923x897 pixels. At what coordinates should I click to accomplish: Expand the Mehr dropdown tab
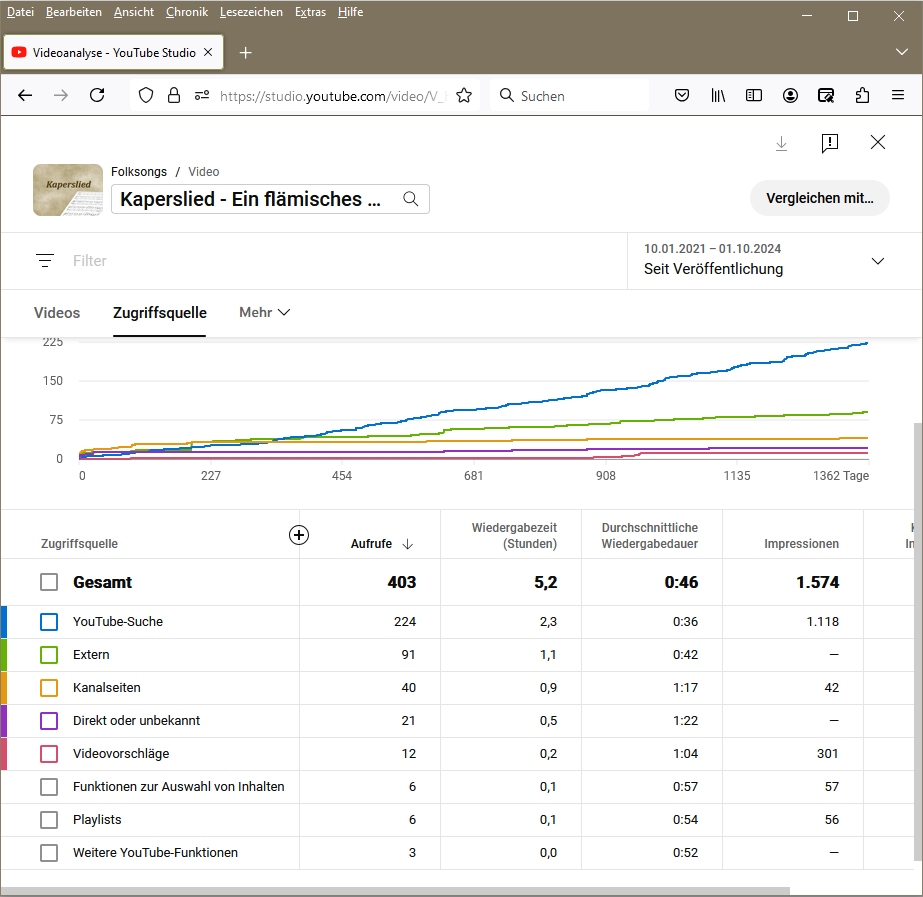point(264,312)
